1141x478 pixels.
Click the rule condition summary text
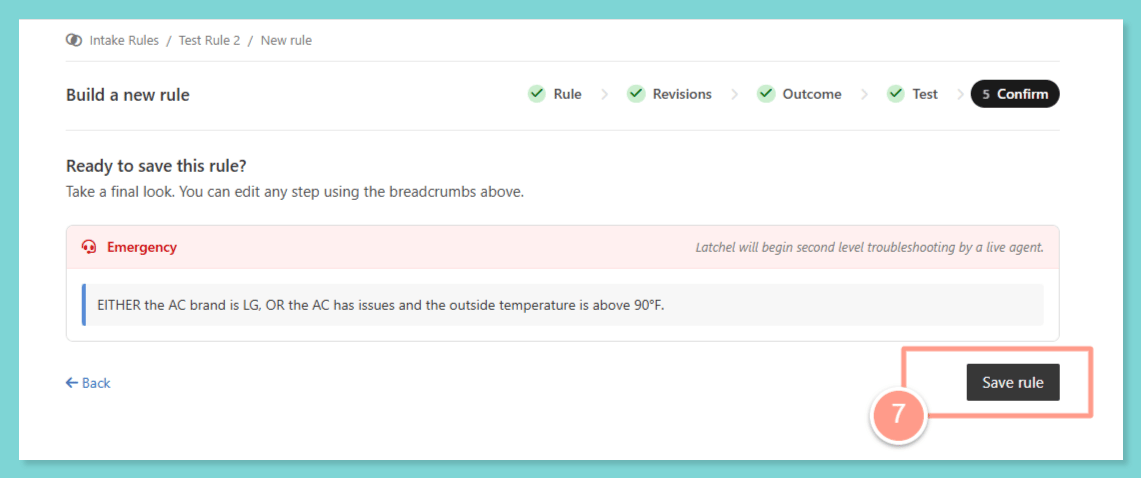(381, 305)
